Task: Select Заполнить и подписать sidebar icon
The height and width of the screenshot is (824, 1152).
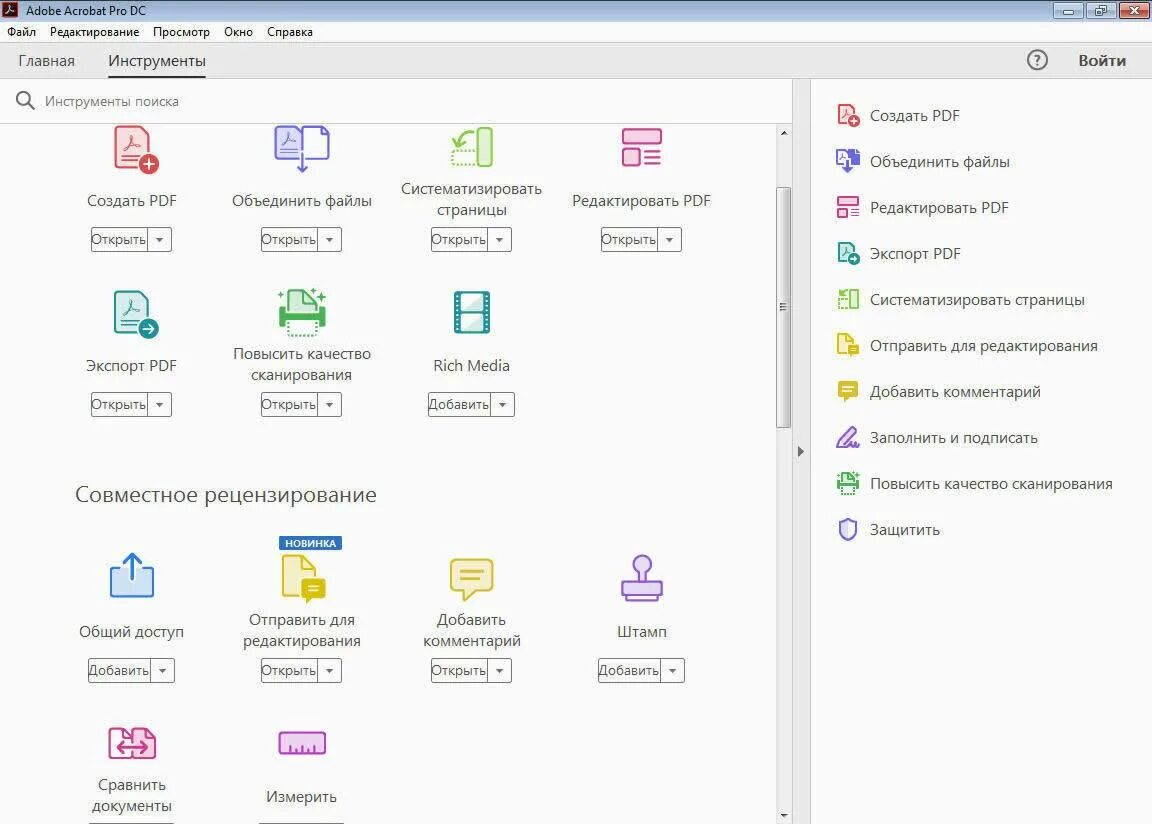Action: click(x=848, y=437)
